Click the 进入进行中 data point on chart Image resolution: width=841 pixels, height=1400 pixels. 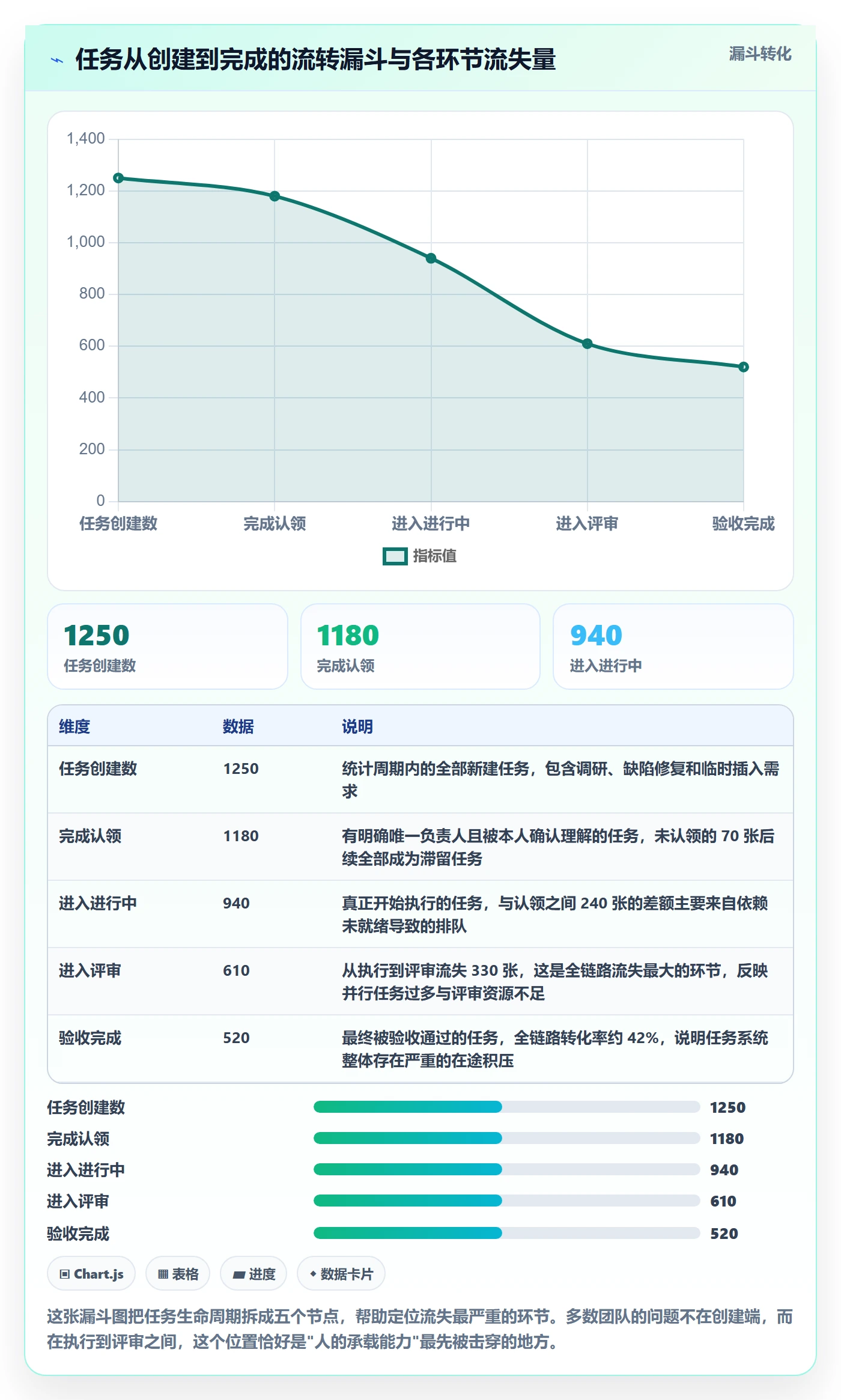[x=431, y=258]
